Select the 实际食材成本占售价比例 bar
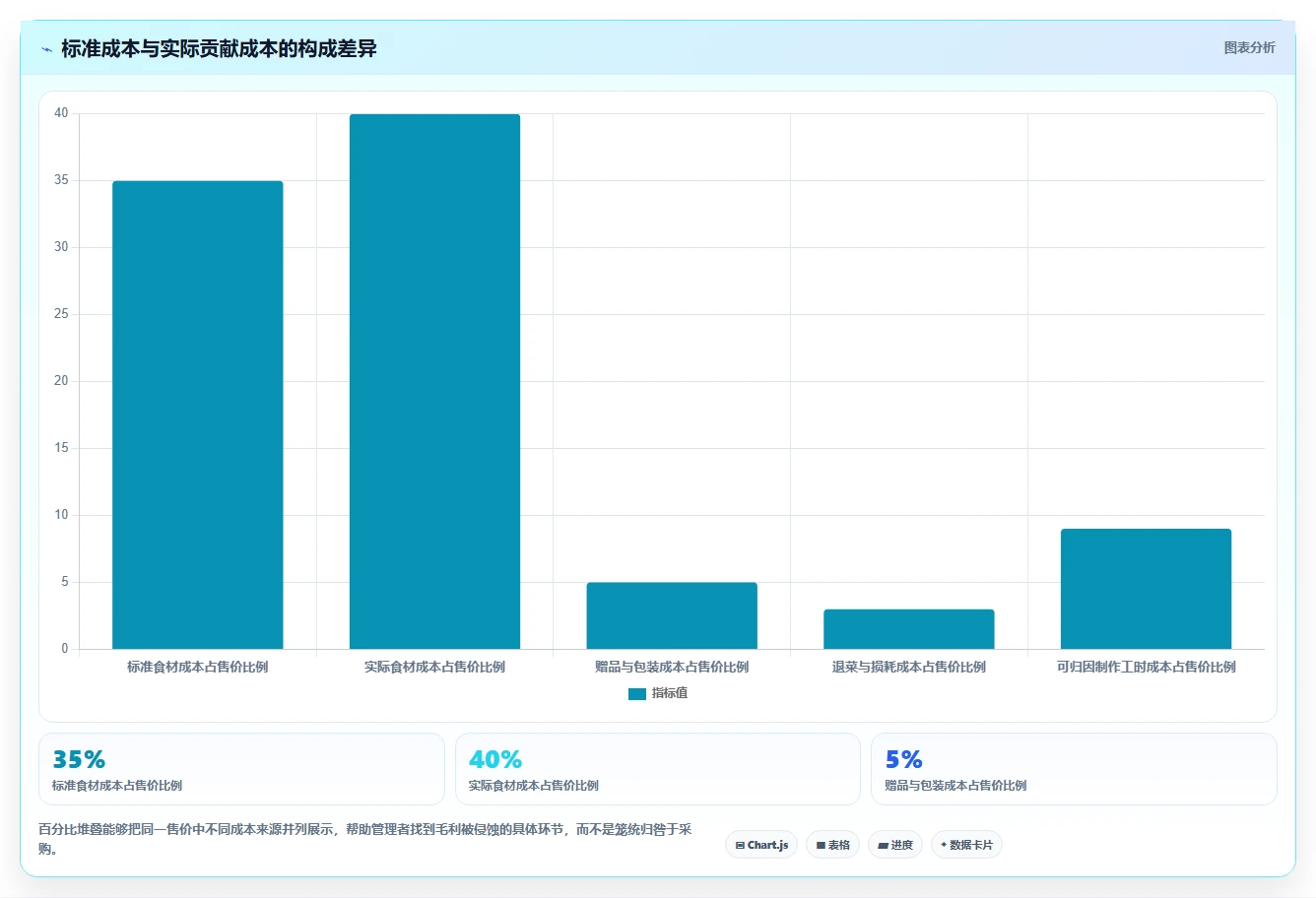 pyautogui.click(x=434, y=381)
